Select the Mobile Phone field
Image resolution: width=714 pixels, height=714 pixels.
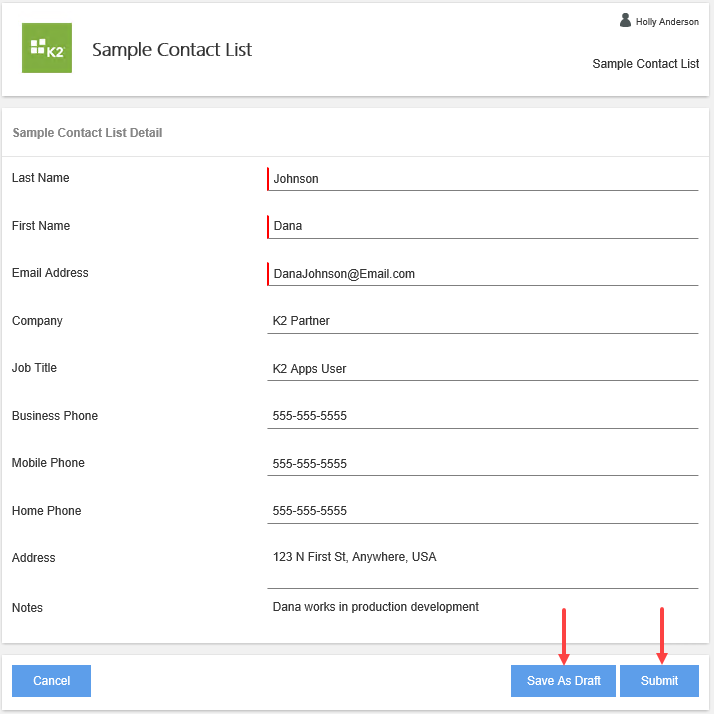click(x=483, y=464)
